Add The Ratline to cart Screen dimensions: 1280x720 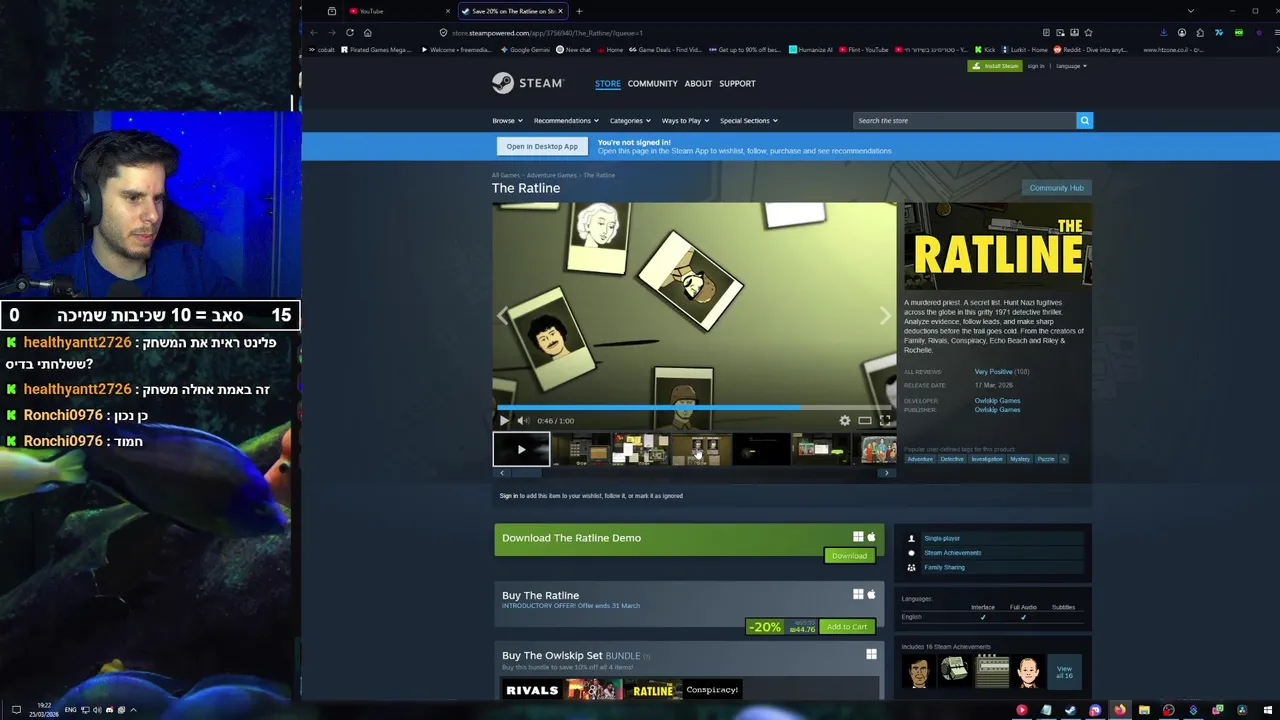pos(847,627)
